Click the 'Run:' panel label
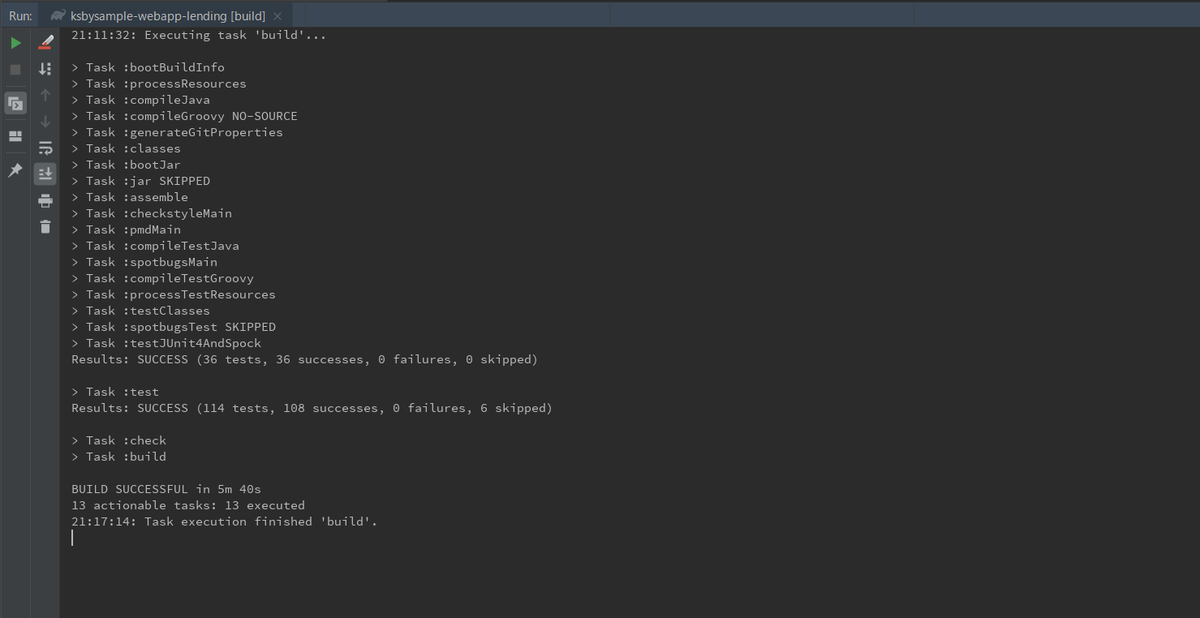Viewport: 1200px width, 618px height. 20,17
